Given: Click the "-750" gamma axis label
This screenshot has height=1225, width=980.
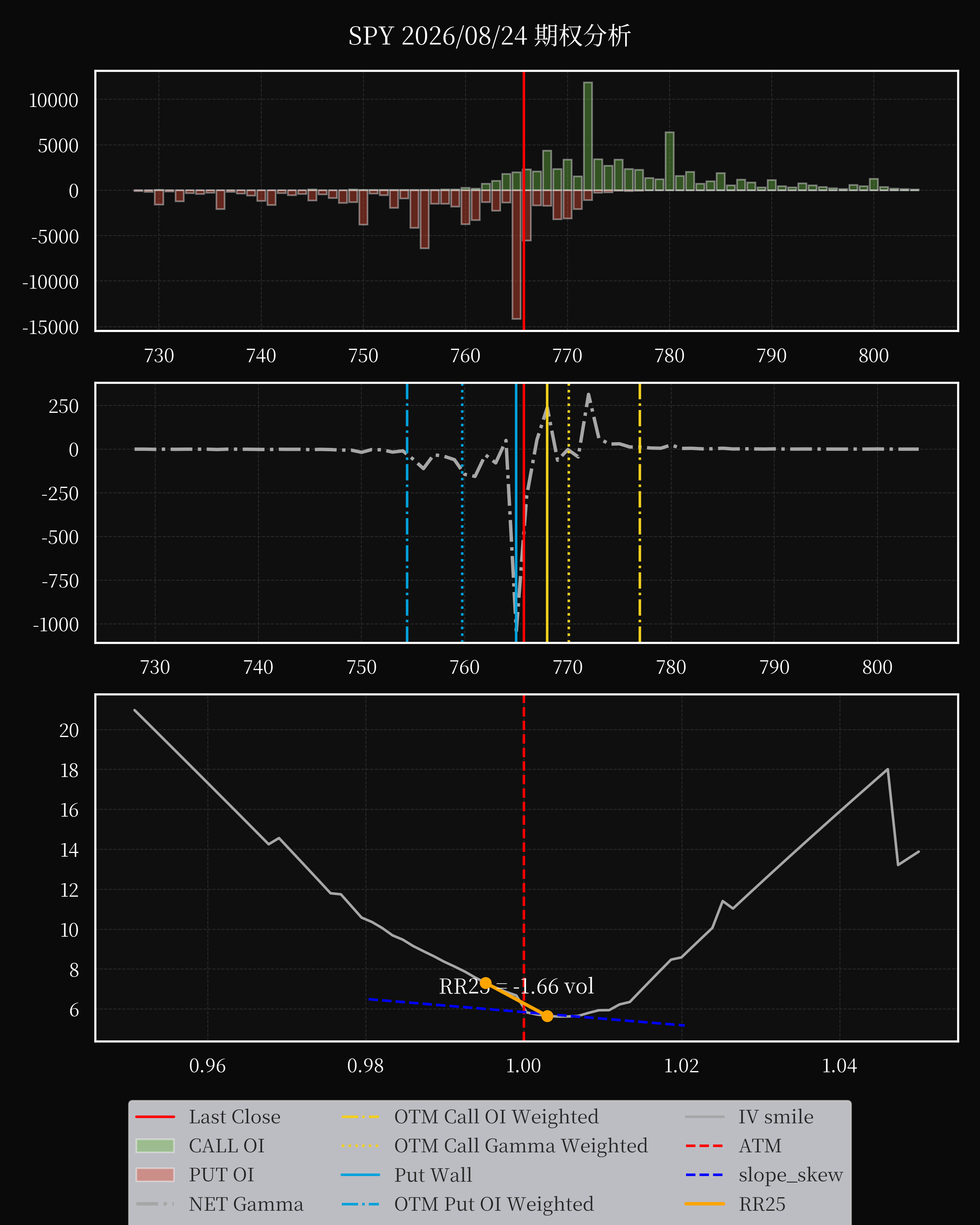Looking at the screenshot, I should point(60,581).
